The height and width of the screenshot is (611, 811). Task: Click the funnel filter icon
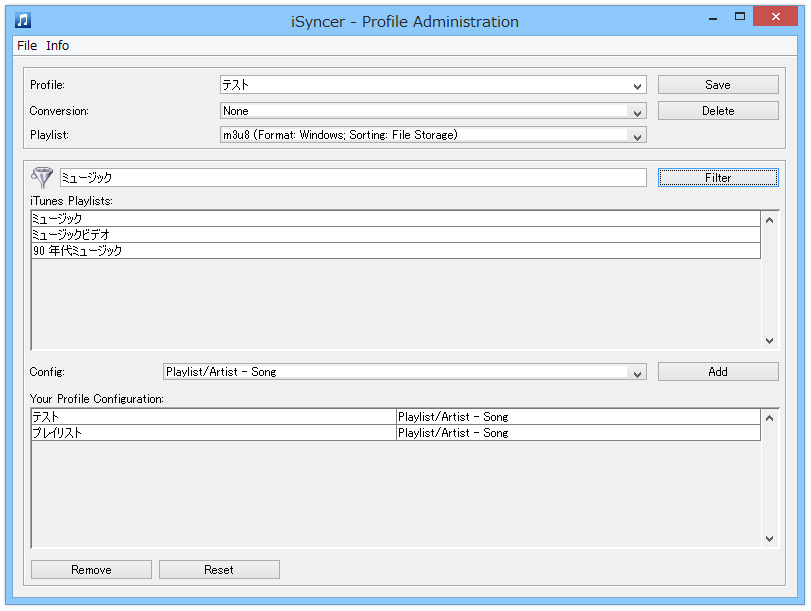click(x=42, y=177)
